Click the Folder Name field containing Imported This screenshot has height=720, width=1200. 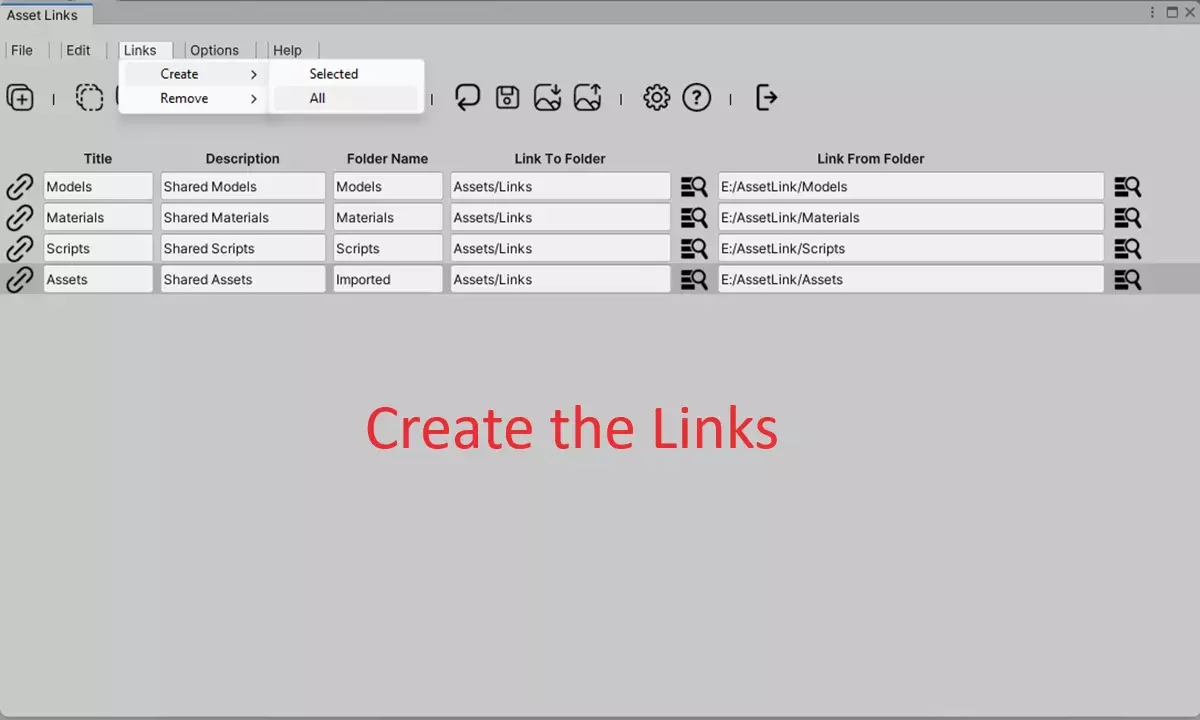tap(388, 280)
